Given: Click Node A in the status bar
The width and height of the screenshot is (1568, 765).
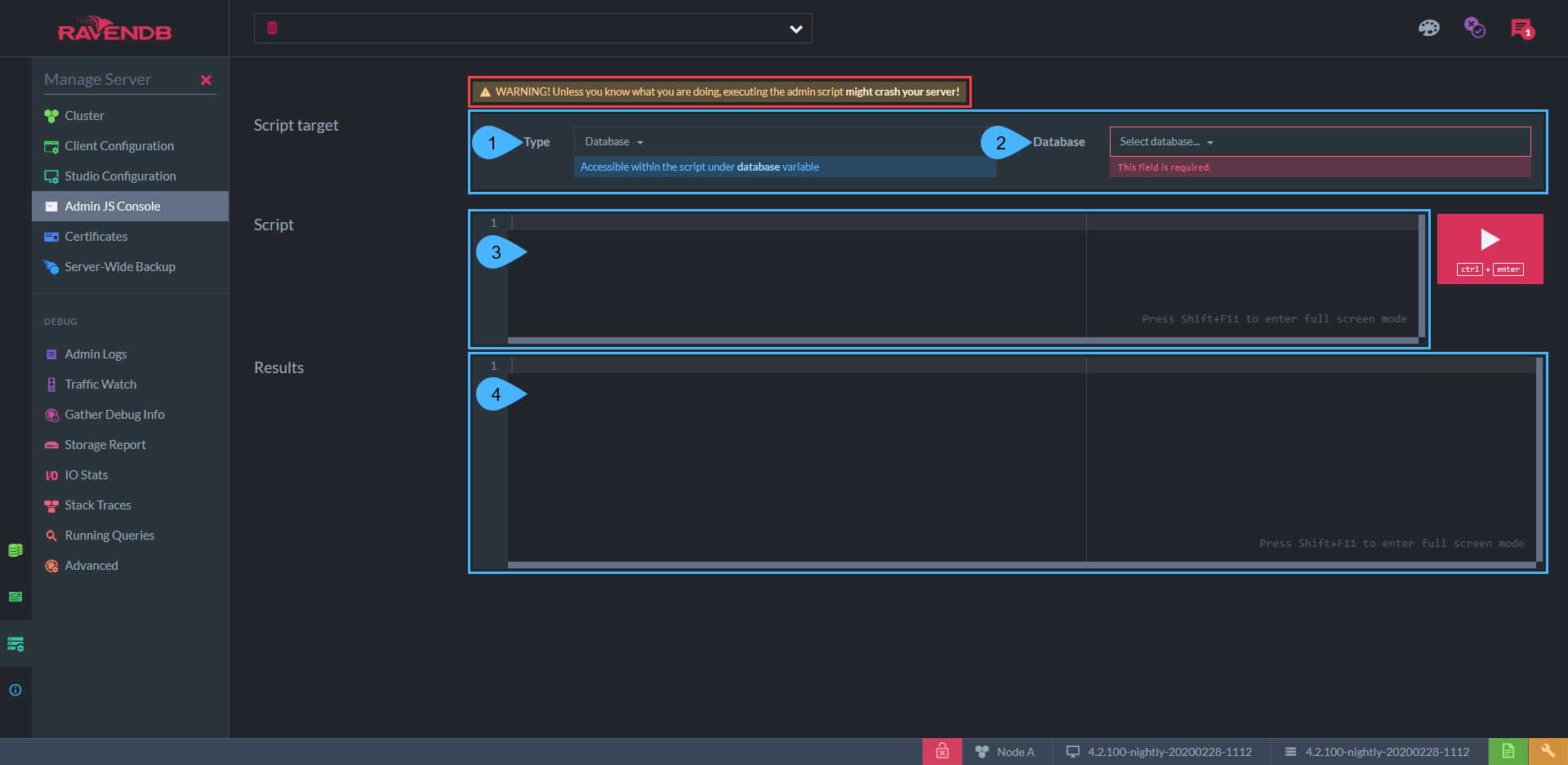Looking at the screenshot, I should [1007, 752].
